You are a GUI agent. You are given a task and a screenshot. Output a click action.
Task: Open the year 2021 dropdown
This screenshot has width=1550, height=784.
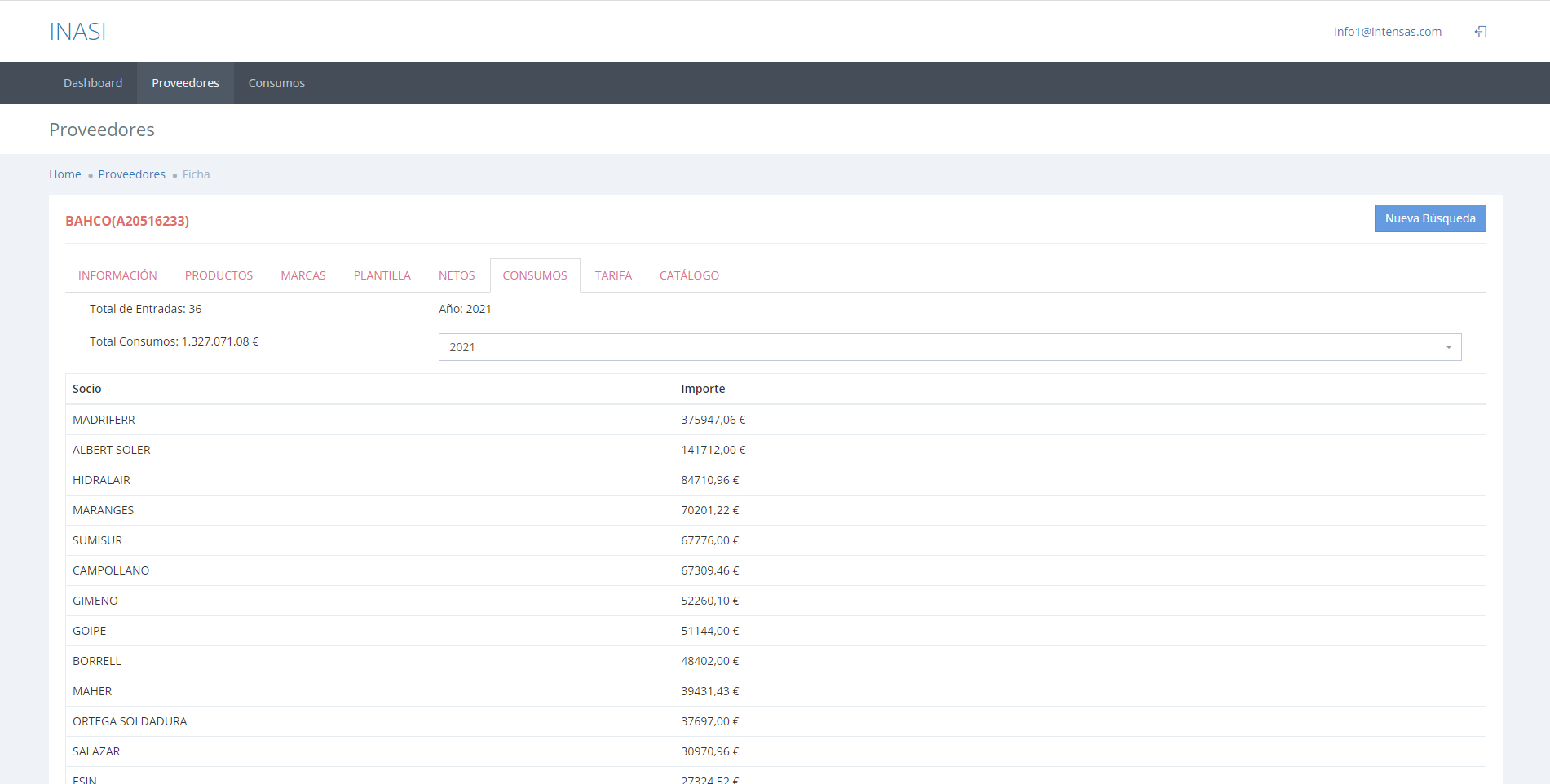(x=949, y=347)
